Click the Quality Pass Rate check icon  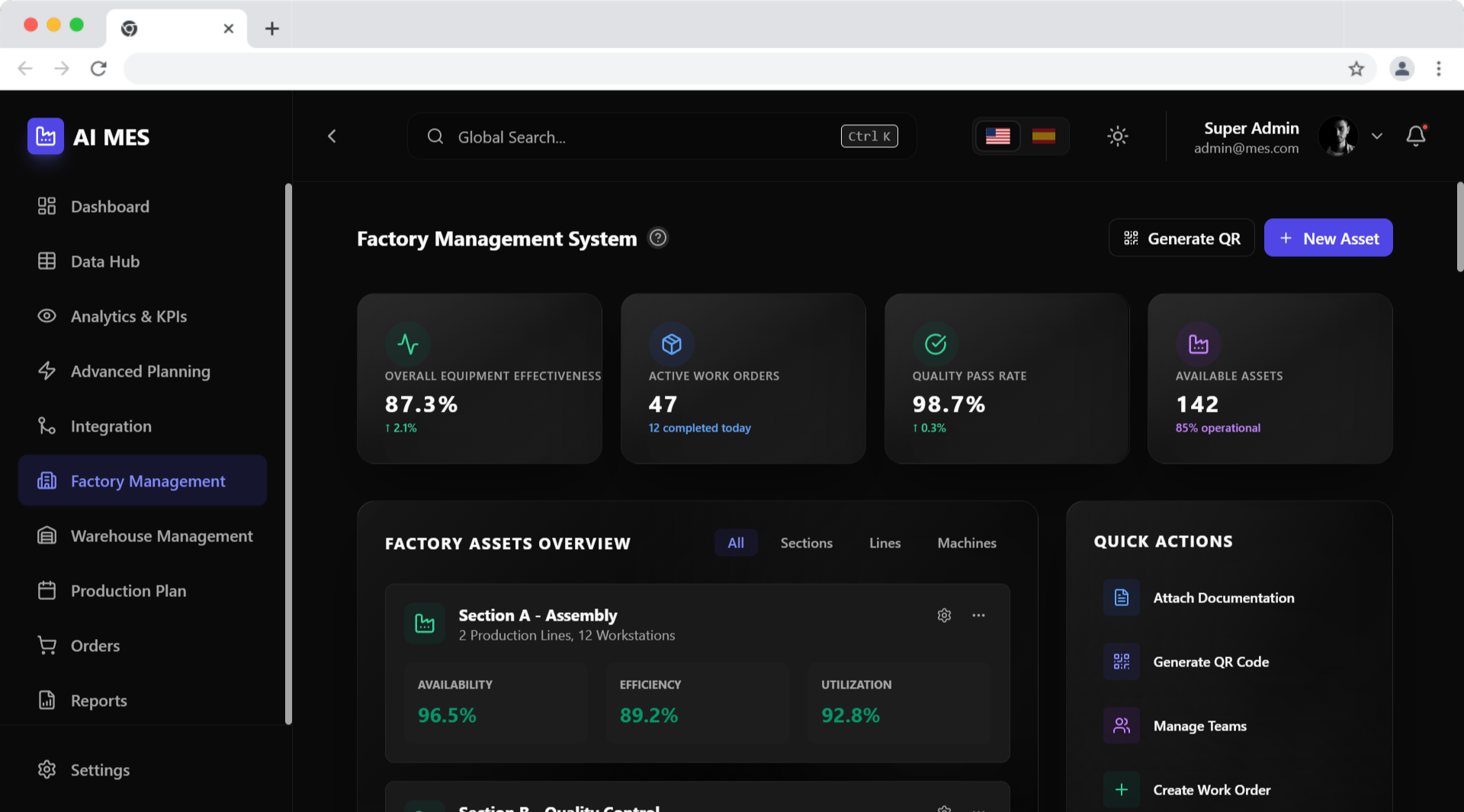pyautogui.click(x=936, y=345)
